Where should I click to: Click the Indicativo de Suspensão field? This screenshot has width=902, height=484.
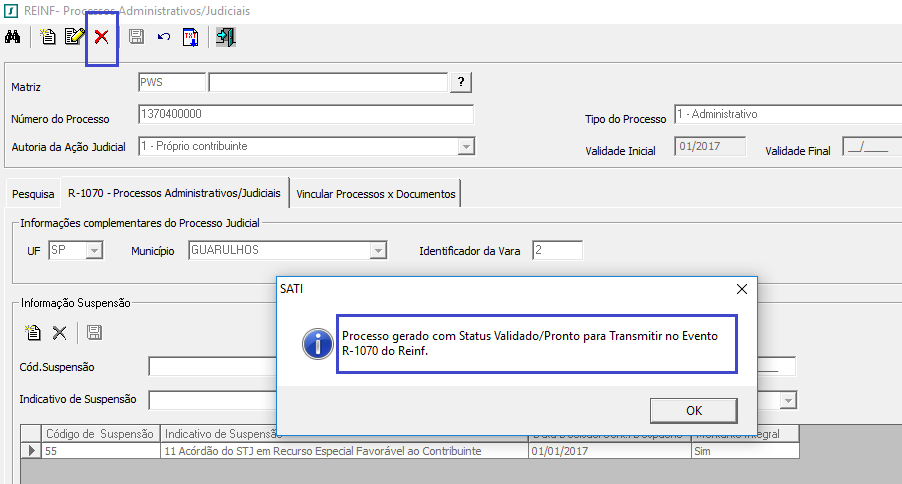213,399
